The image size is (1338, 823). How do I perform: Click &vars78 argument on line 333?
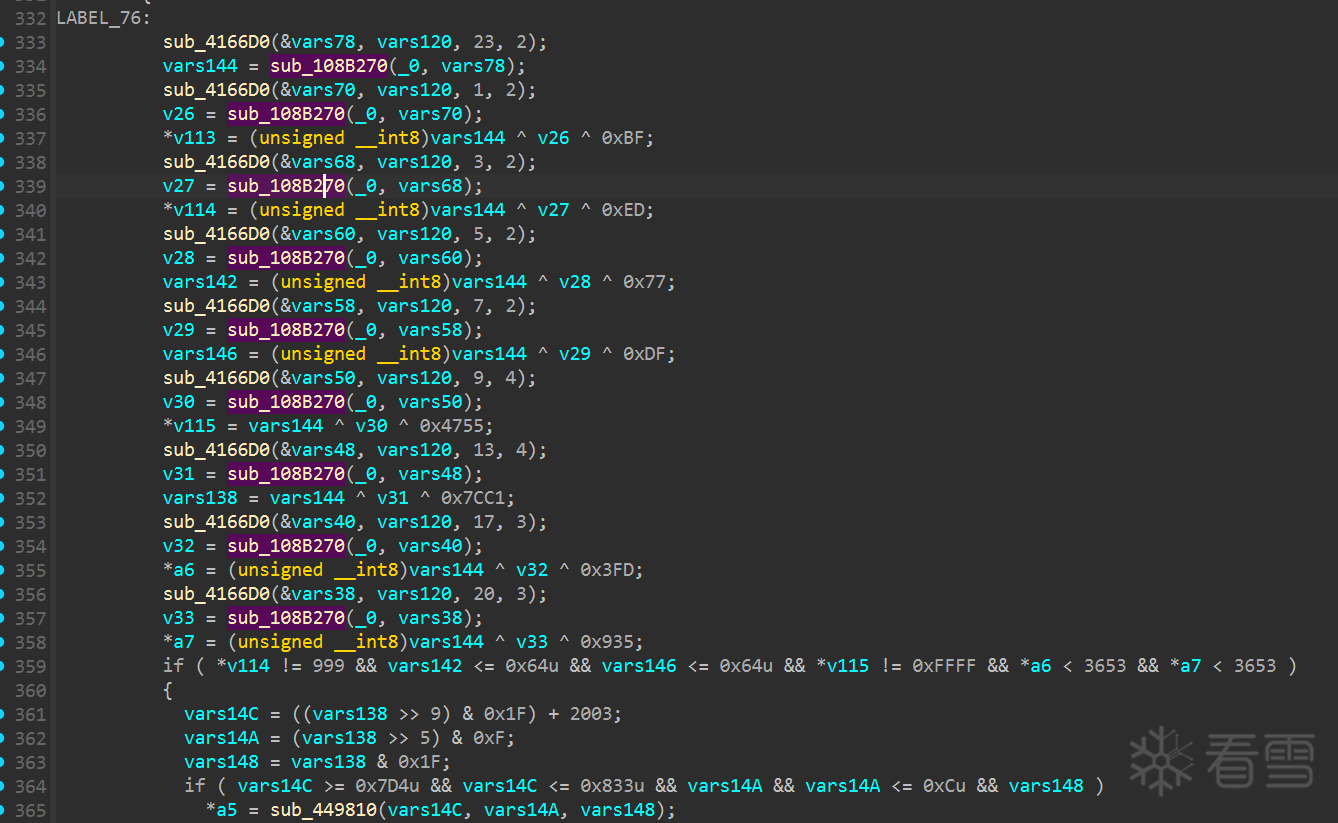click(316, 42)
